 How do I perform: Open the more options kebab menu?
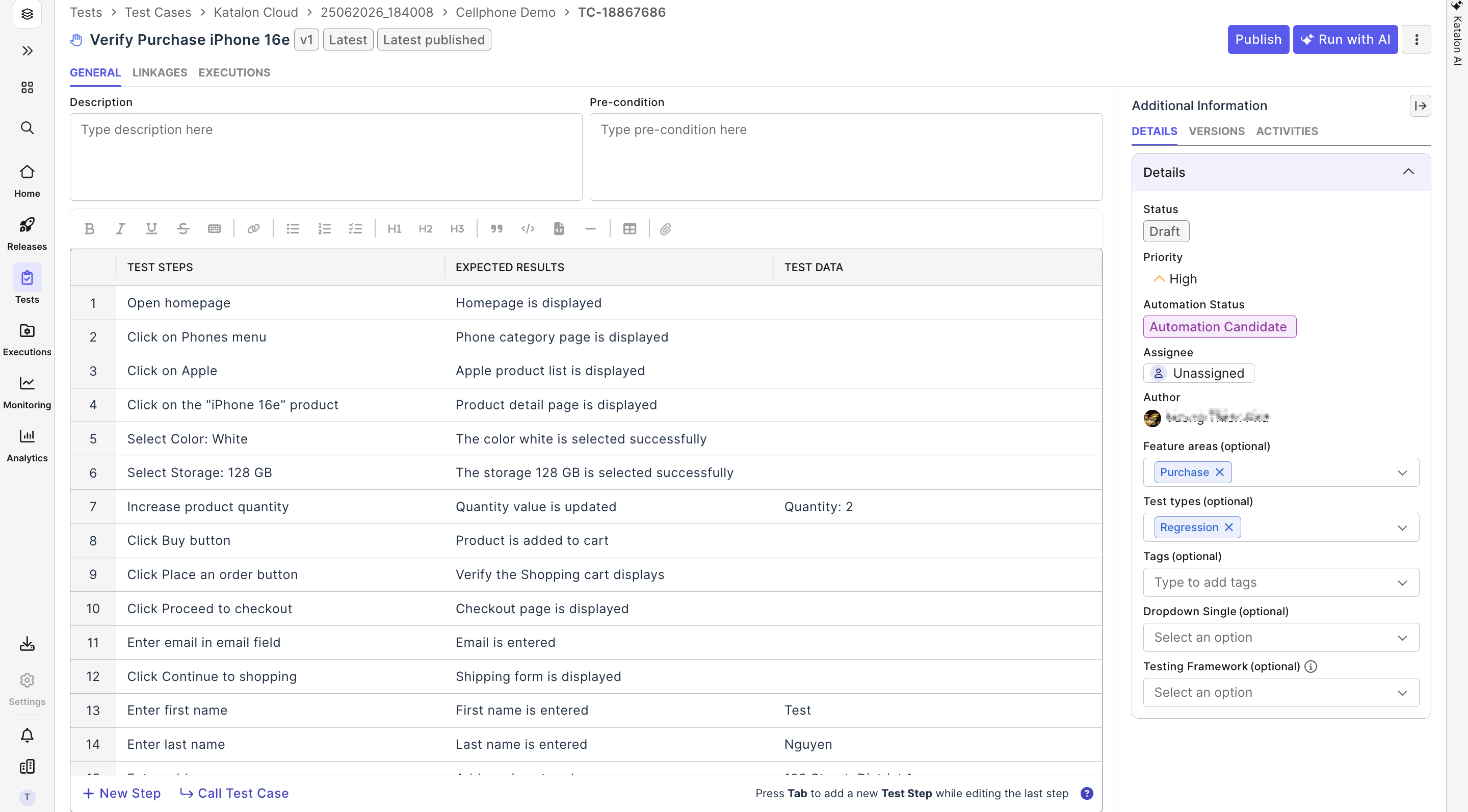[1416, 39]
